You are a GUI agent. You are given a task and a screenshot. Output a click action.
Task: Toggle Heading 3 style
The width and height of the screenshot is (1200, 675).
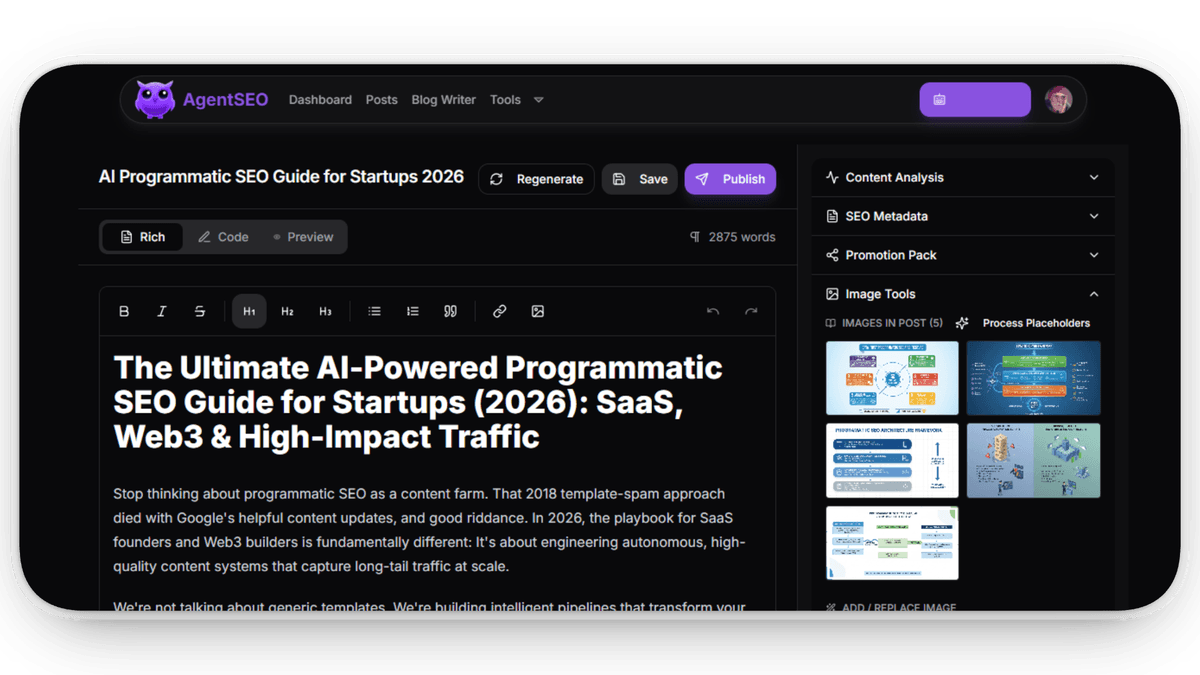(325, 312)
